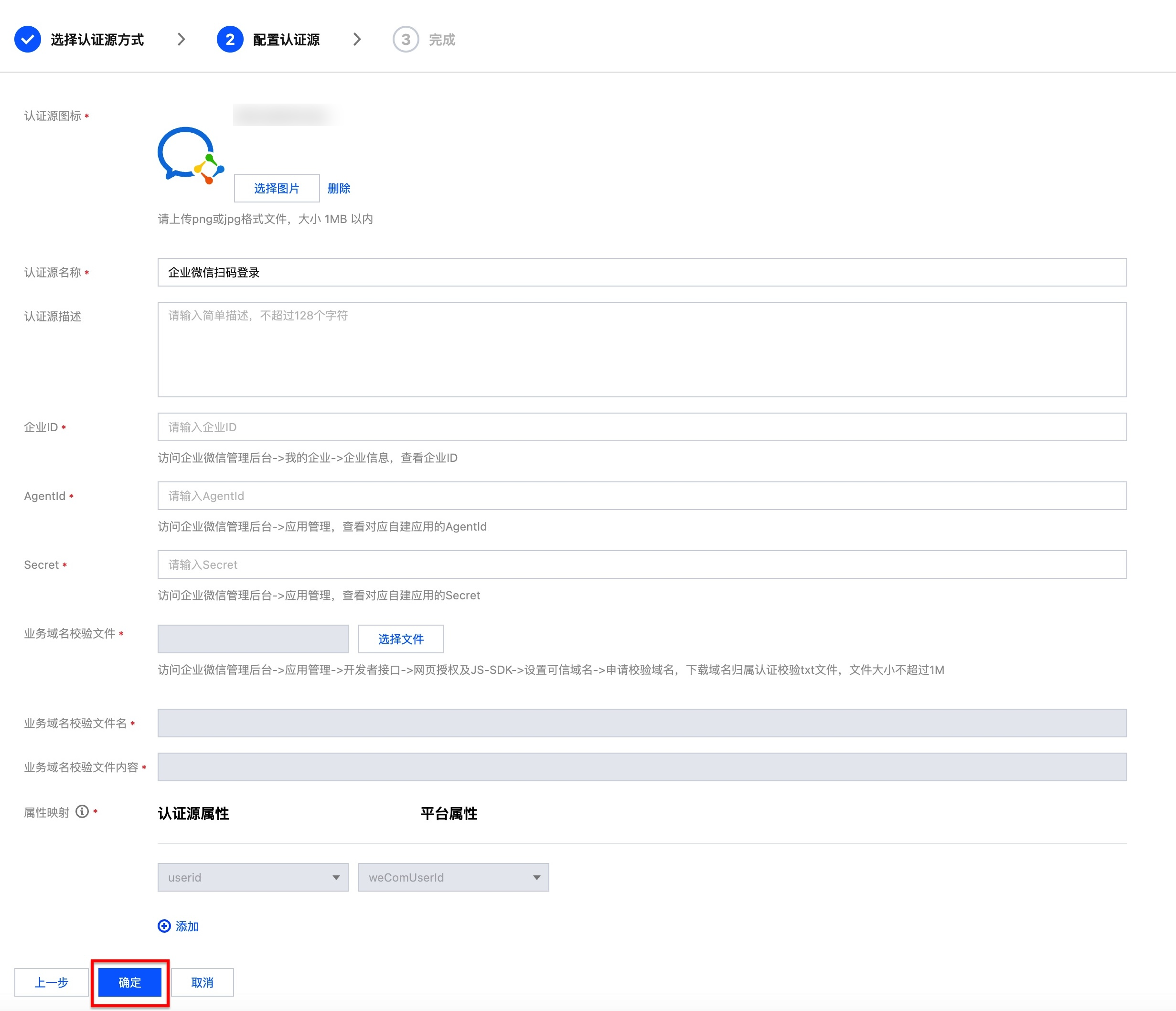
Task: Focus the 企业ID input field
Action: click(641, 427)
